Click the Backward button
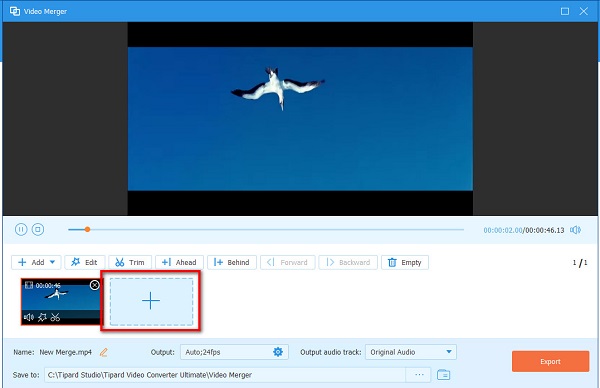 pyautogui.click(x=348, y=262)
